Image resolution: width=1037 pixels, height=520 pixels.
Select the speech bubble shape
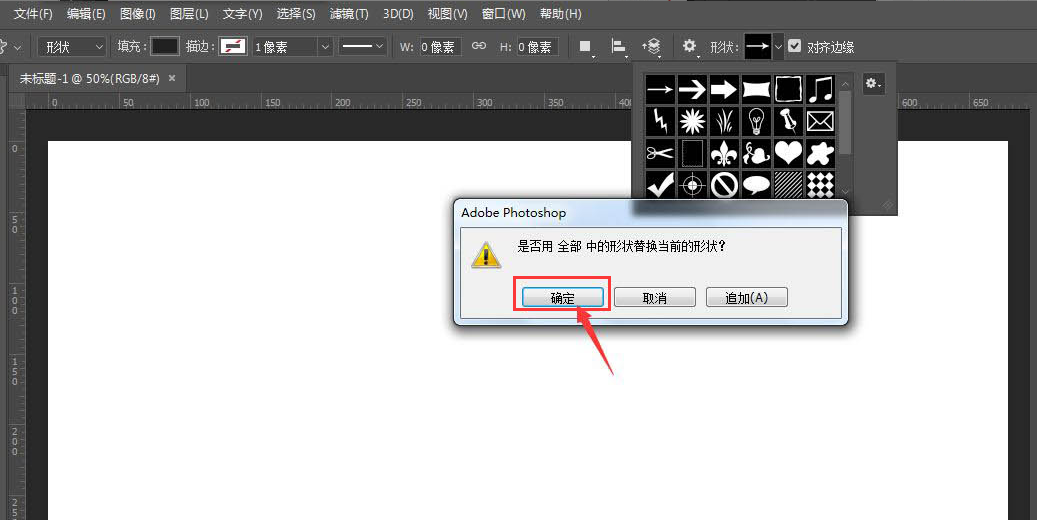[756, 185]
